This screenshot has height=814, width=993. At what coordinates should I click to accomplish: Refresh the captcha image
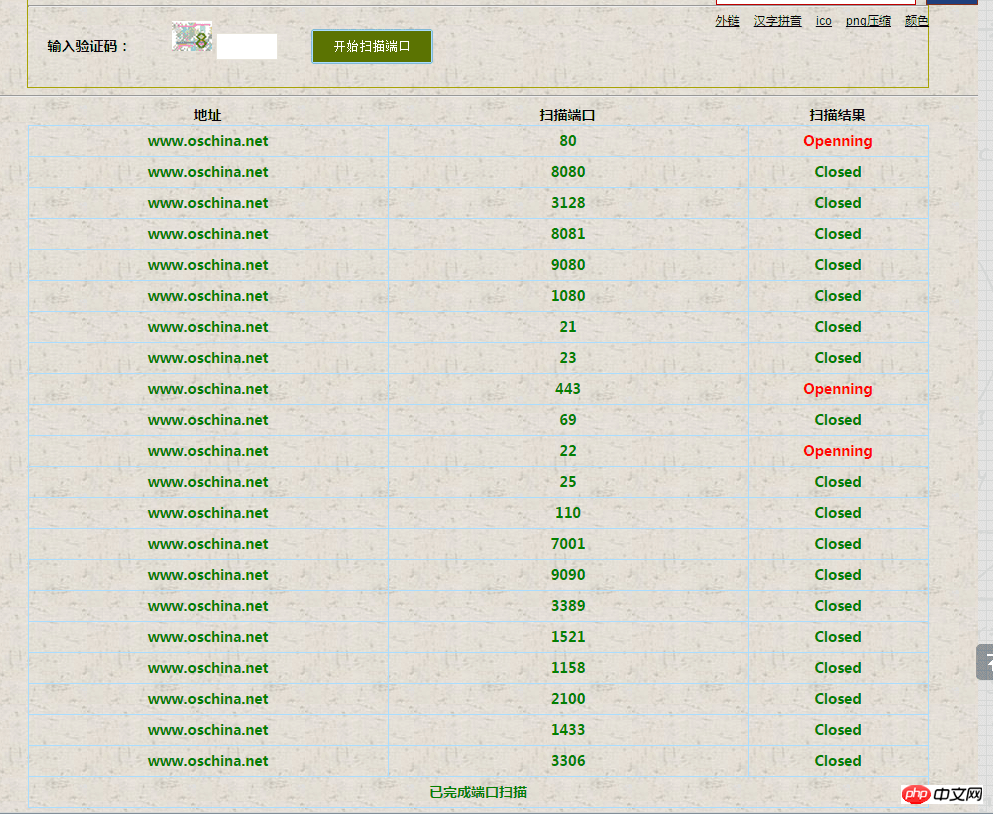(192, 37)
